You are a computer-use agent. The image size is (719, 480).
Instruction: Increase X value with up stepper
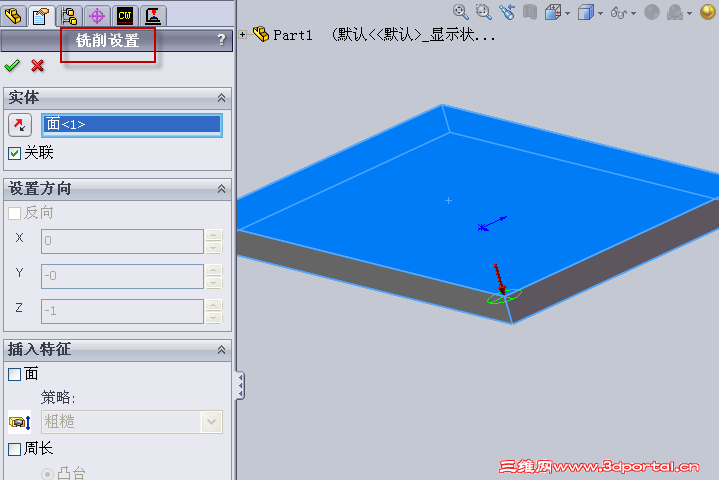(214, 235)
